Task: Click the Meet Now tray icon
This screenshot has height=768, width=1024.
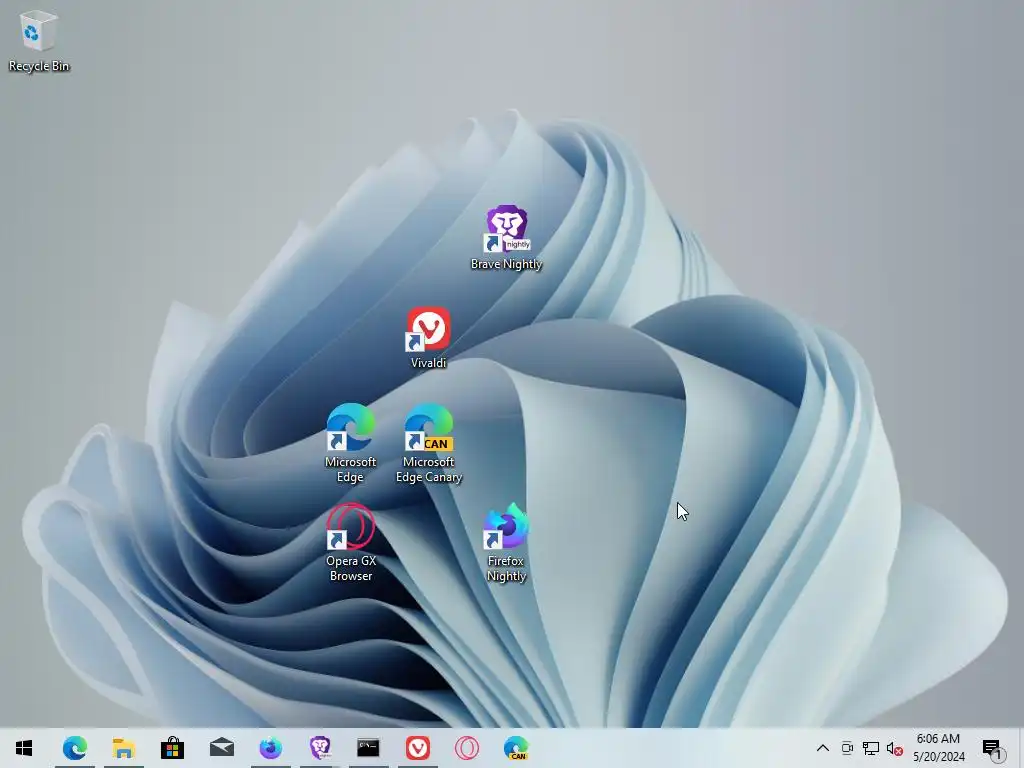Action: (847, 748)
